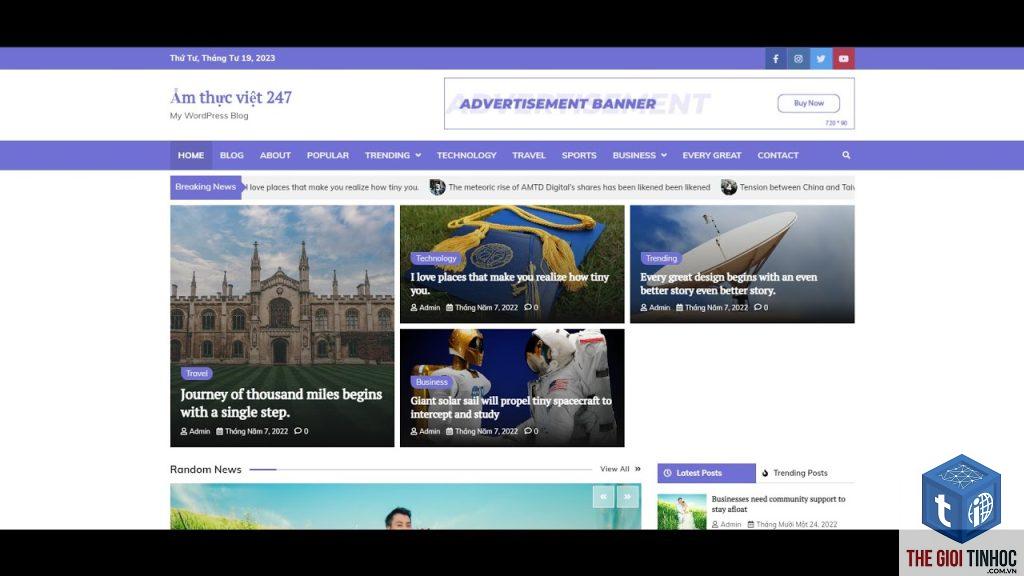This screenshot has height=576, width=1024.
Task: Click the ticker avatar beside AMTD Digital headline
Action: 438,187
